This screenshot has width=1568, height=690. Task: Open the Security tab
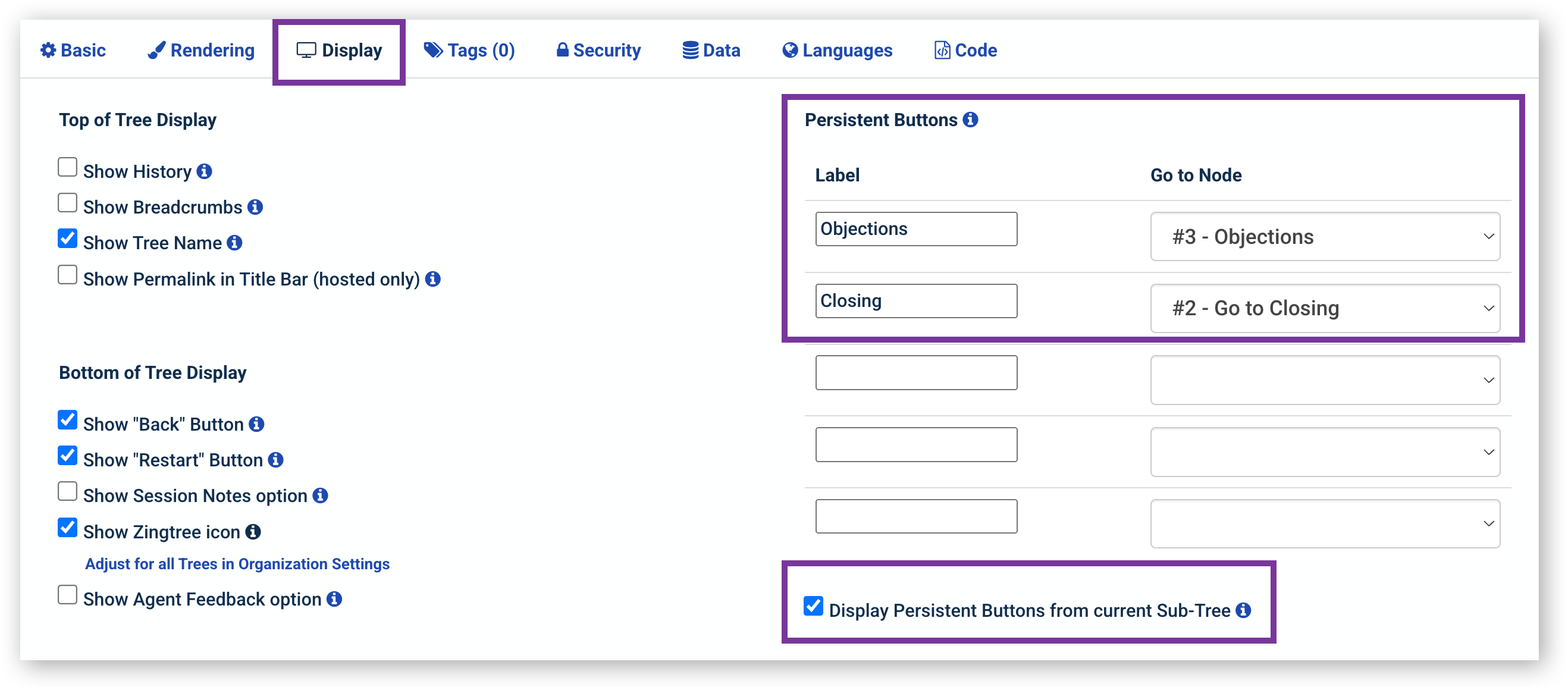coord(598,51)
